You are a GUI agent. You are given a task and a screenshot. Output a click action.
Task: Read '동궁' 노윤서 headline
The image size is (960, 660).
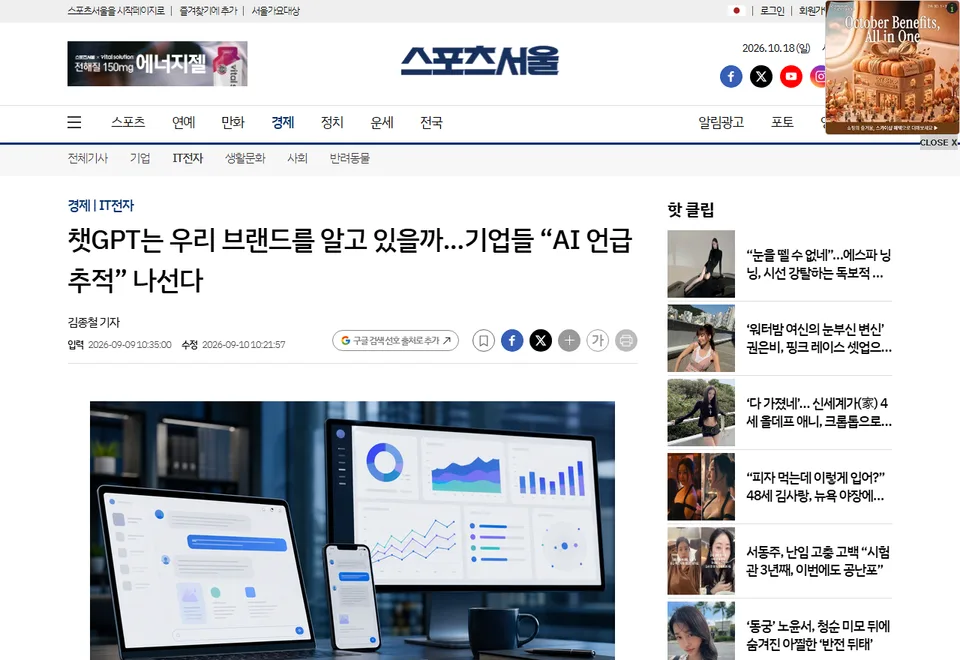[818, 635]
